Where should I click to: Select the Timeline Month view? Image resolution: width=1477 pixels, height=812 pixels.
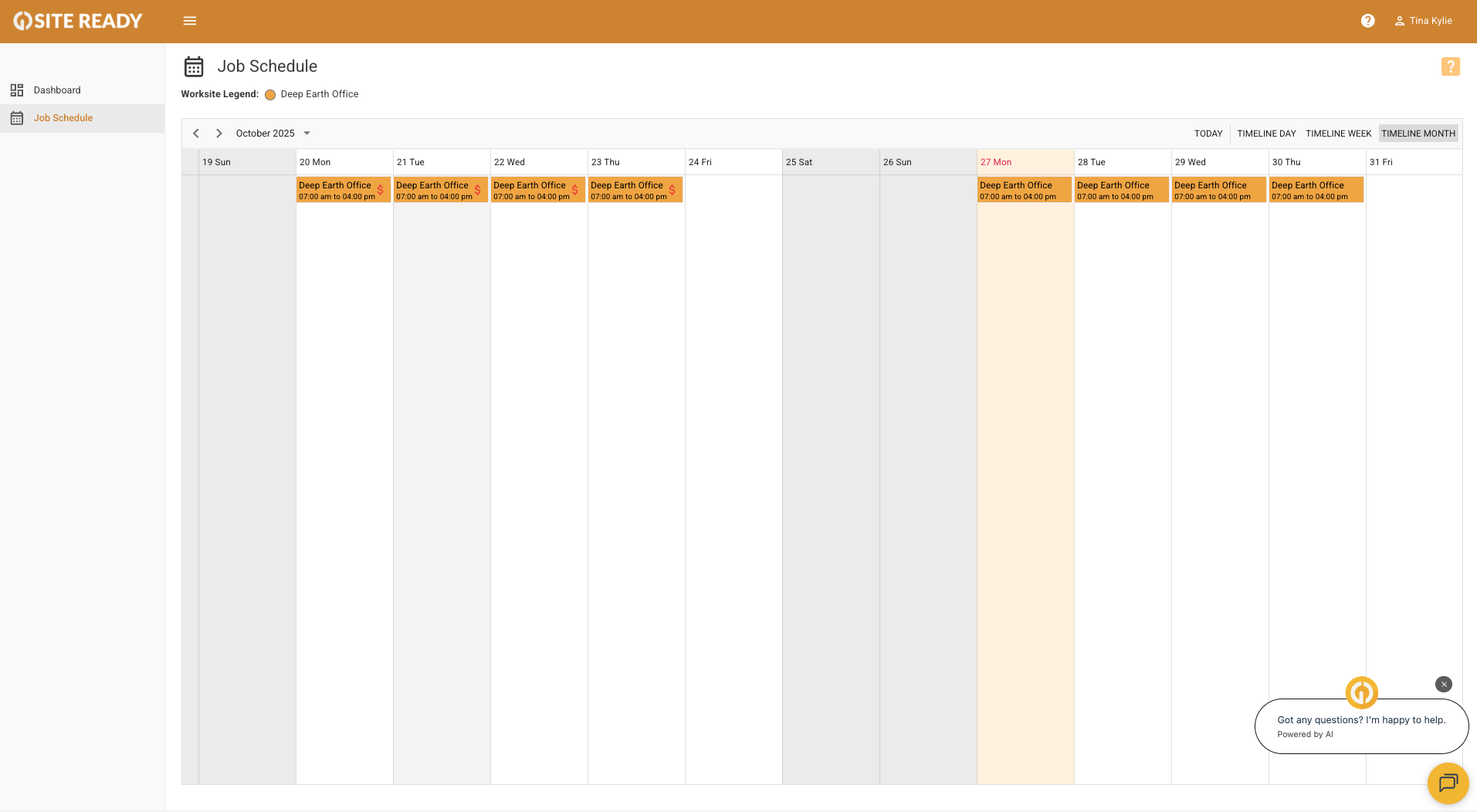[1418, 134]
